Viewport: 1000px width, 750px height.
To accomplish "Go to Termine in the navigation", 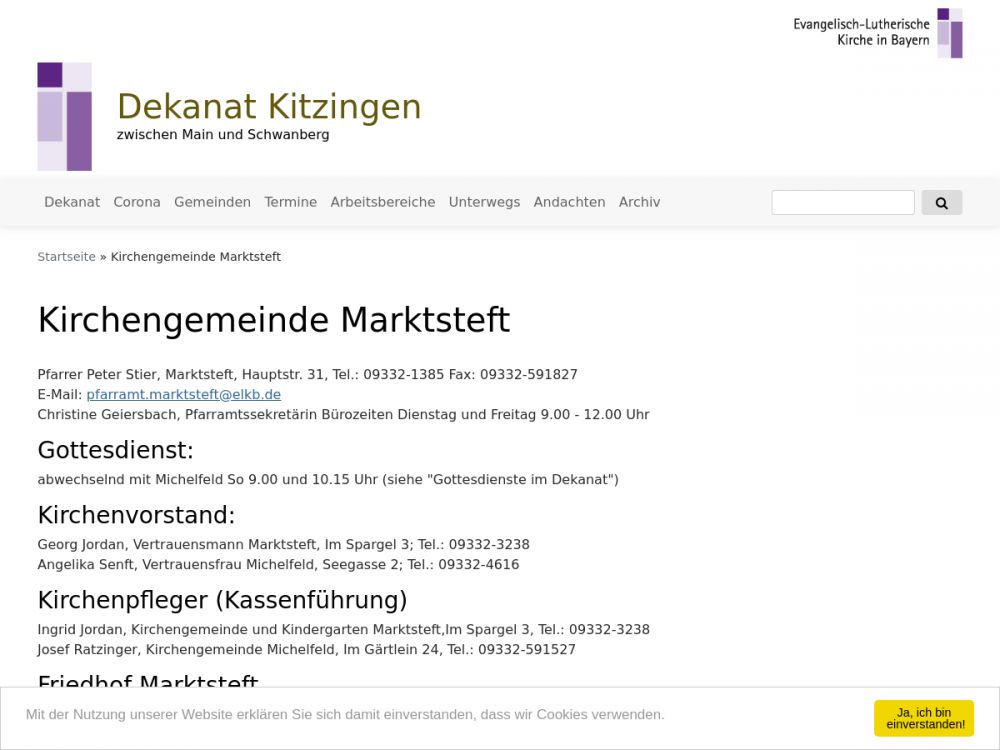I will click(290, 202).
